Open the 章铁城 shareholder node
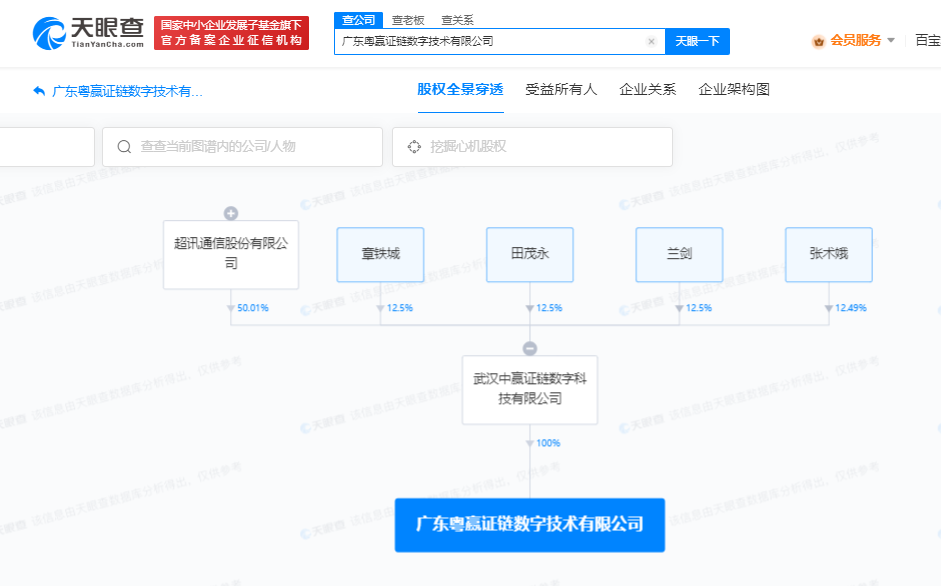Image resolution: width=941 pixels, height=586 pixels. click(x=380, y=255)
